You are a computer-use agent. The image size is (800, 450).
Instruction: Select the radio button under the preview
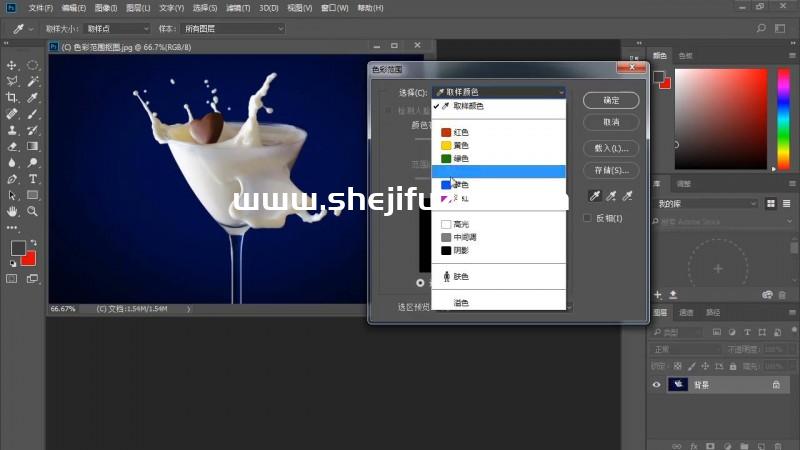pyautogui.click(x=420, y=283)
